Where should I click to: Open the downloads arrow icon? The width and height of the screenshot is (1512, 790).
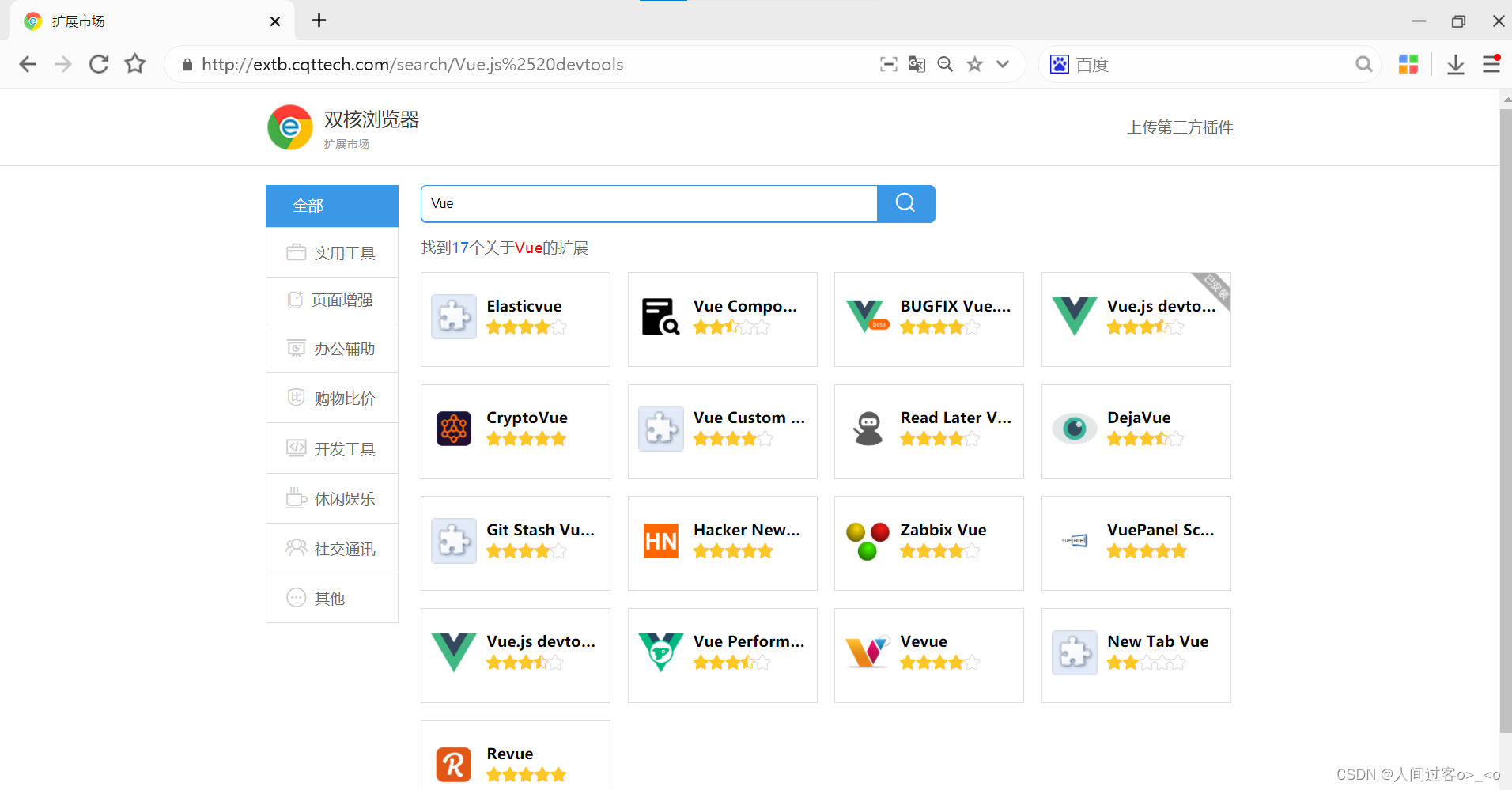click(x=1456, y=64)
